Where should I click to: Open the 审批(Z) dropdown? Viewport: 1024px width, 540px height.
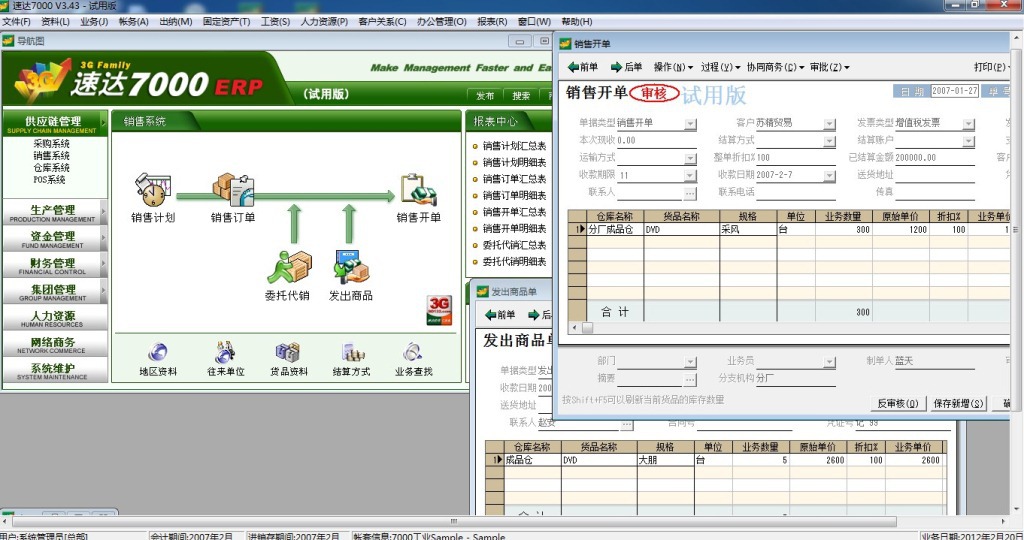pos(829,67)
